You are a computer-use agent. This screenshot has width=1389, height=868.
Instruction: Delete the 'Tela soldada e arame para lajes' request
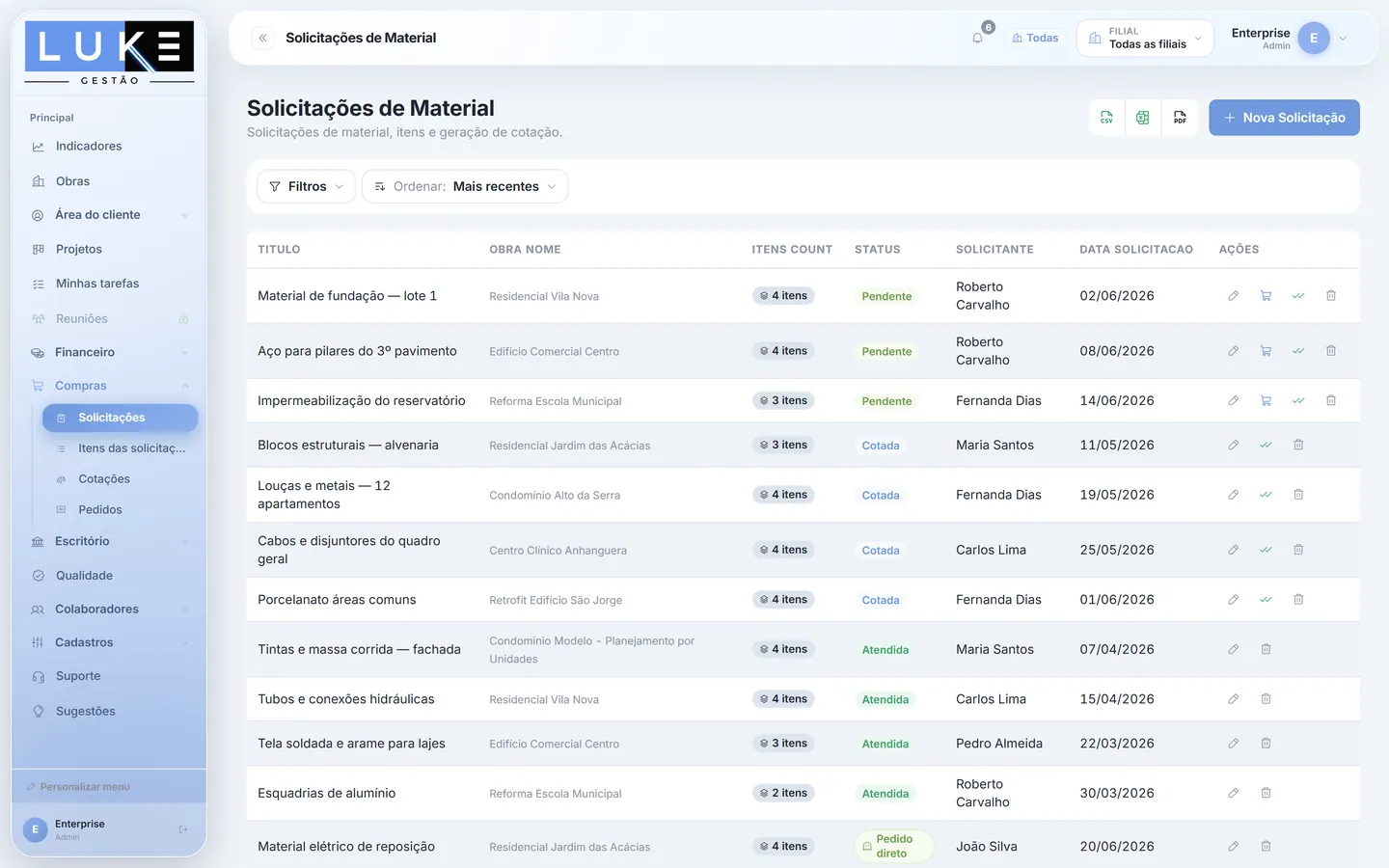pyautogui.click(x=1266, y=744)
